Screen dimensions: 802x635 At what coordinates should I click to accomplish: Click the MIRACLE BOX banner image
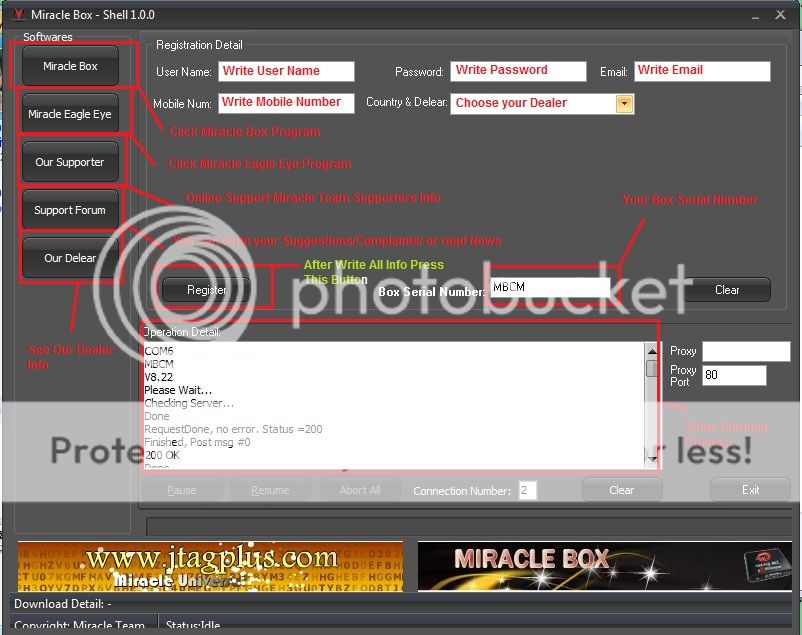pyautogui.click(x=605, y=566)
